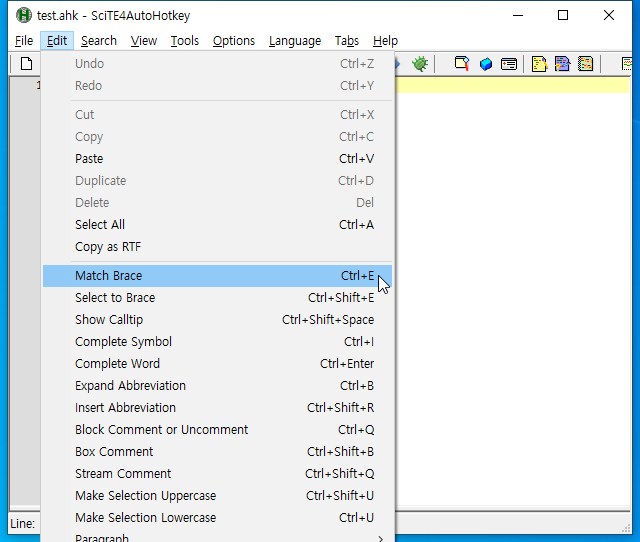Click the New file icon in toolbar

click(x=27, y=64)
